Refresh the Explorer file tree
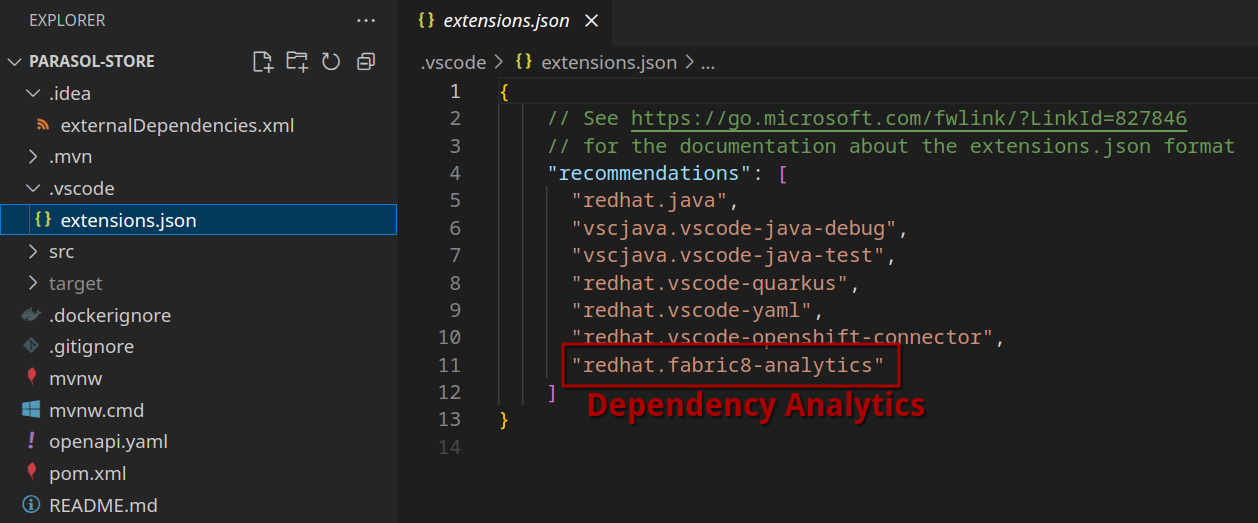Image resolution: width=1258 pixels, height=523 pixels. click(331, 62)
